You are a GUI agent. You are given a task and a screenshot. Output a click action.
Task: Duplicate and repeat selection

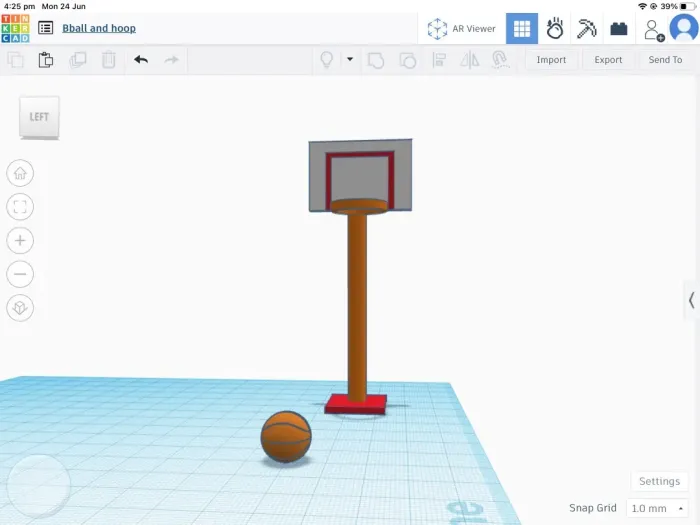(x=78, y=59)
